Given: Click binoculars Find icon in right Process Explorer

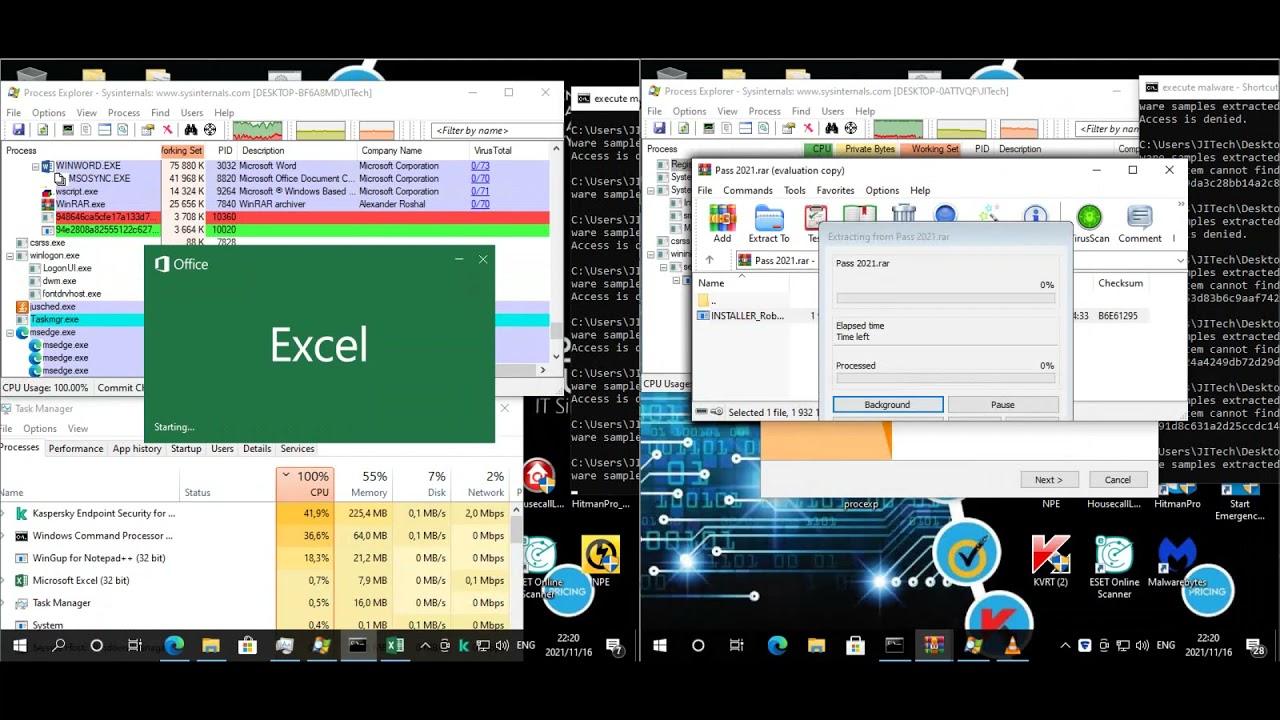Looking at the screenshot, I should click(832, 128).
